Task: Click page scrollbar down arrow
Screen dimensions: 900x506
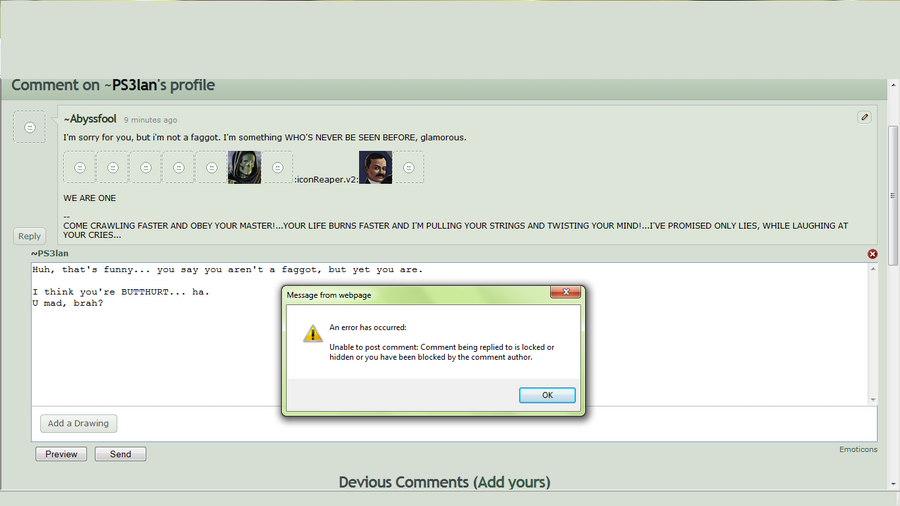Action: [893, 484]
